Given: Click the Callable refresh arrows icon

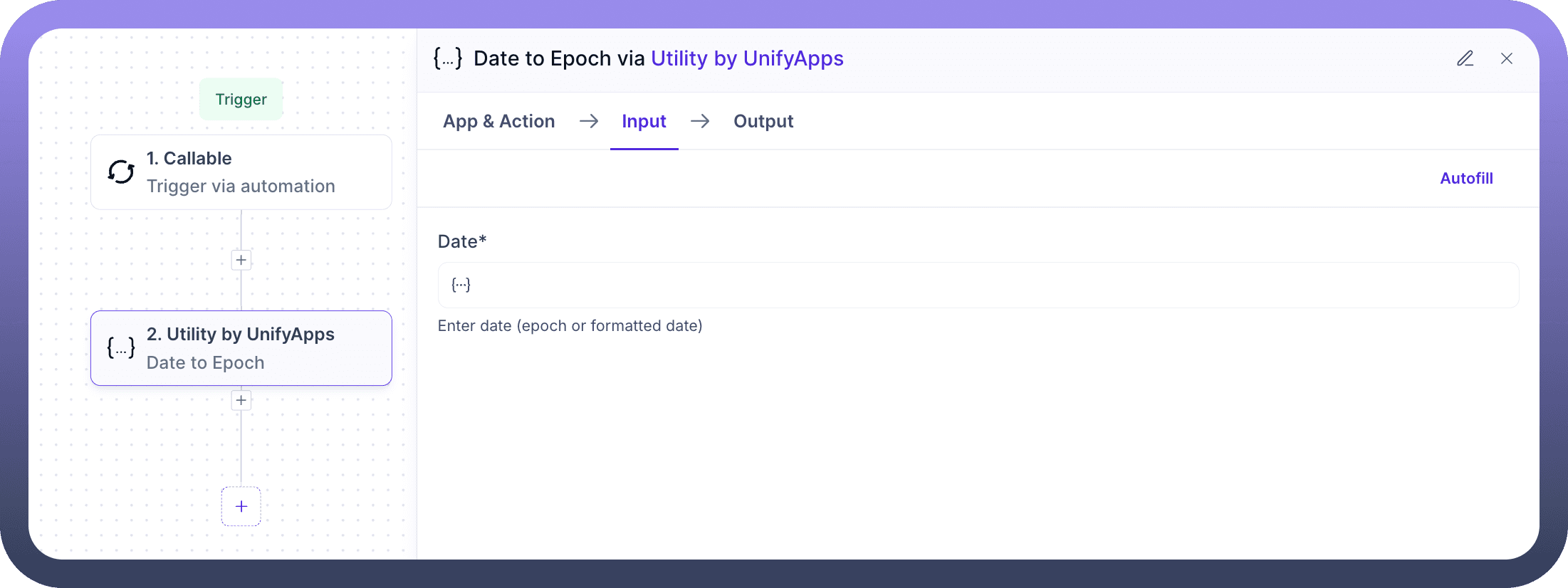Looking at the screenshot, I should pyautogui.click(x=121, y=172).
